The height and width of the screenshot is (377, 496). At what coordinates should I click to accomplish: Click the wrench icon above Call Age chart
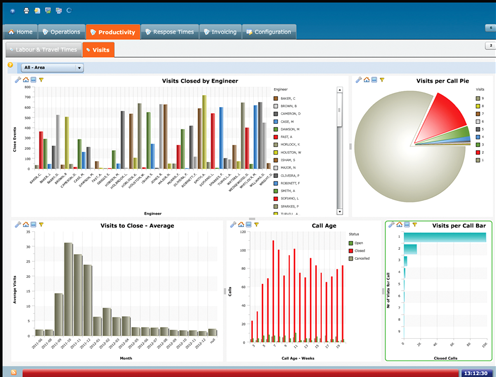pos(233,225)
